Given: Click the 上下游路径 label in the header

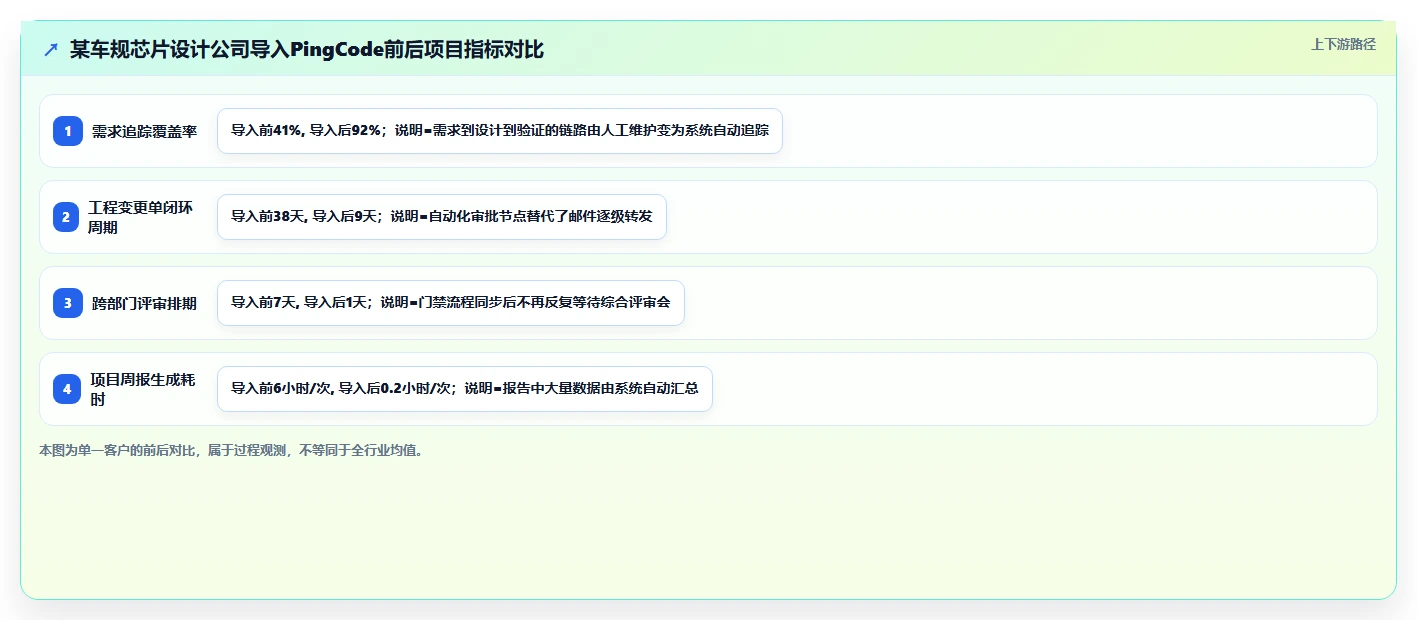Looking at the screenshot, I should click(x=1344, y=44).
